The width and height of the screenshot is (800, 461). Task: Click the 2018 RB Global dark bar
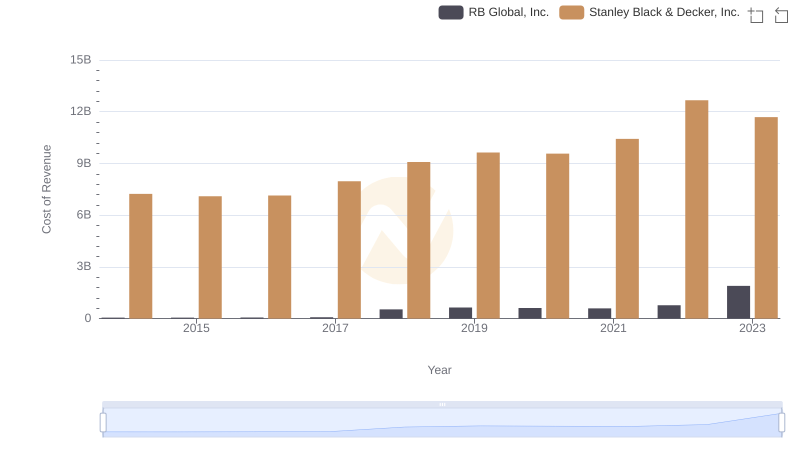(x=391, y=314)
